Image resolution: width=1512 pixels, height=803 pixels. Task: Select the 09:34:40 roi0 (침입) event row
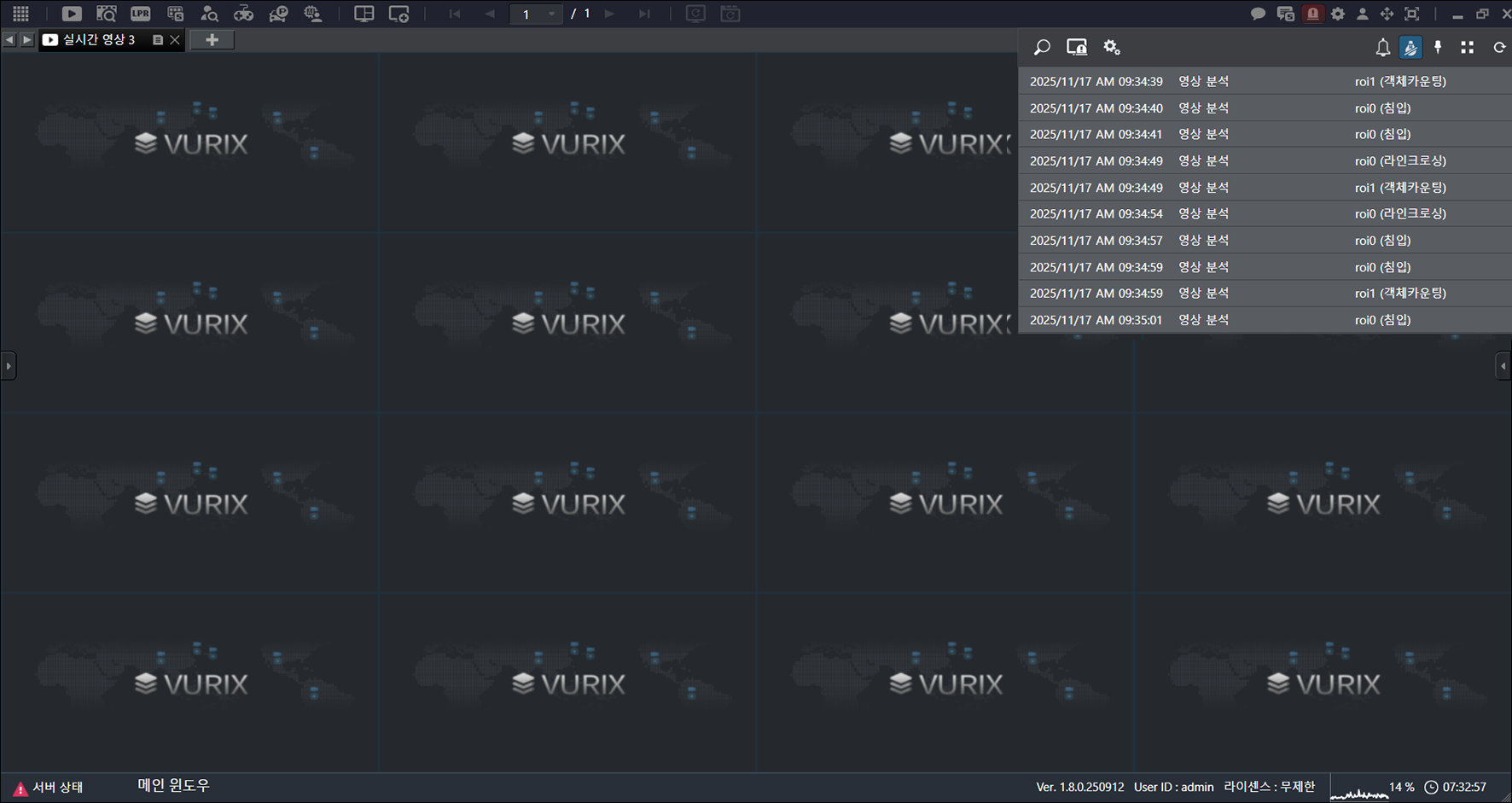click(1265, 108)
